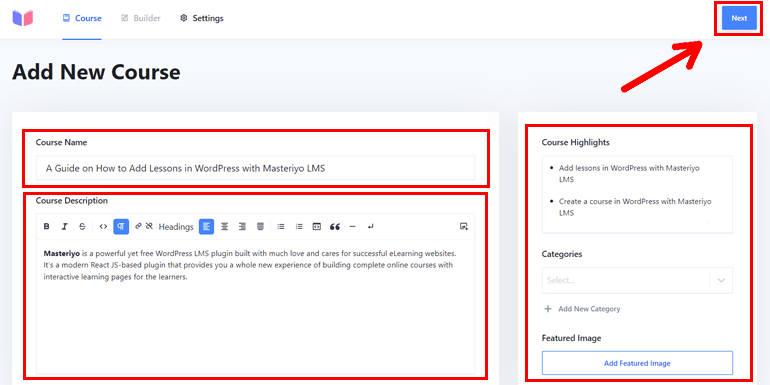Click the blue Next button
770x385 pixels.
[x=739, y=18]
